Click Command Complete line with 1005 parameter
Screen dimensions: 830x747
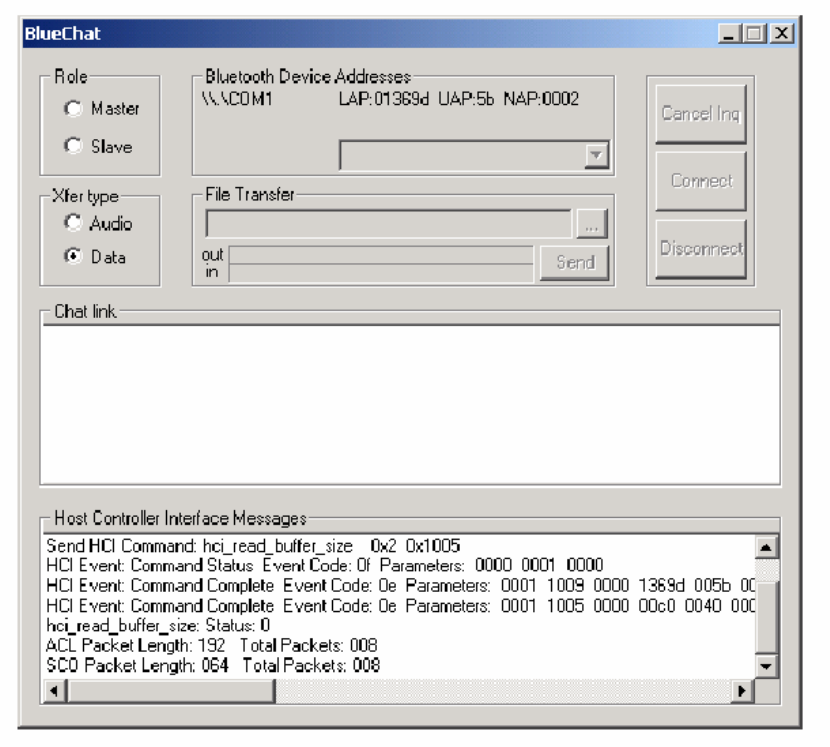pyautogui.click(x=400, y=606)
